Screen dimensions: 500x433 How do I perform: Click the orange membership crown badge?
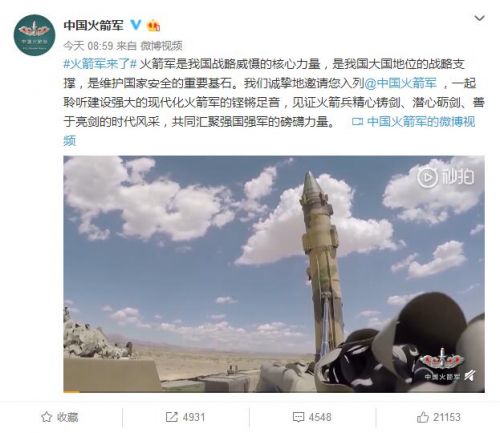[153, 25]
